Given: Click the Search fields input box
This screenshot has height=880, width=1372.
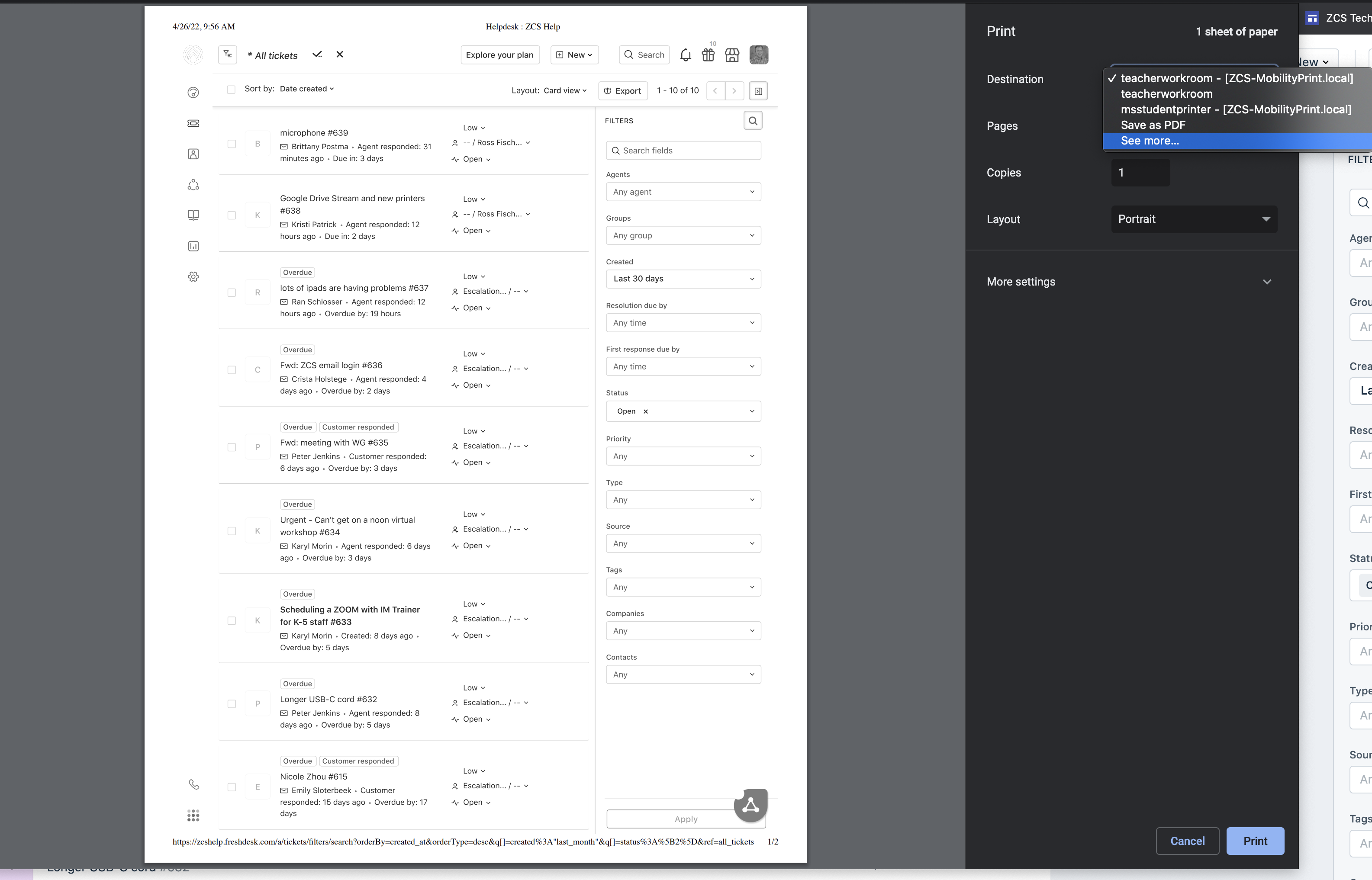Looking at the screenshot, I should [683, 151].
